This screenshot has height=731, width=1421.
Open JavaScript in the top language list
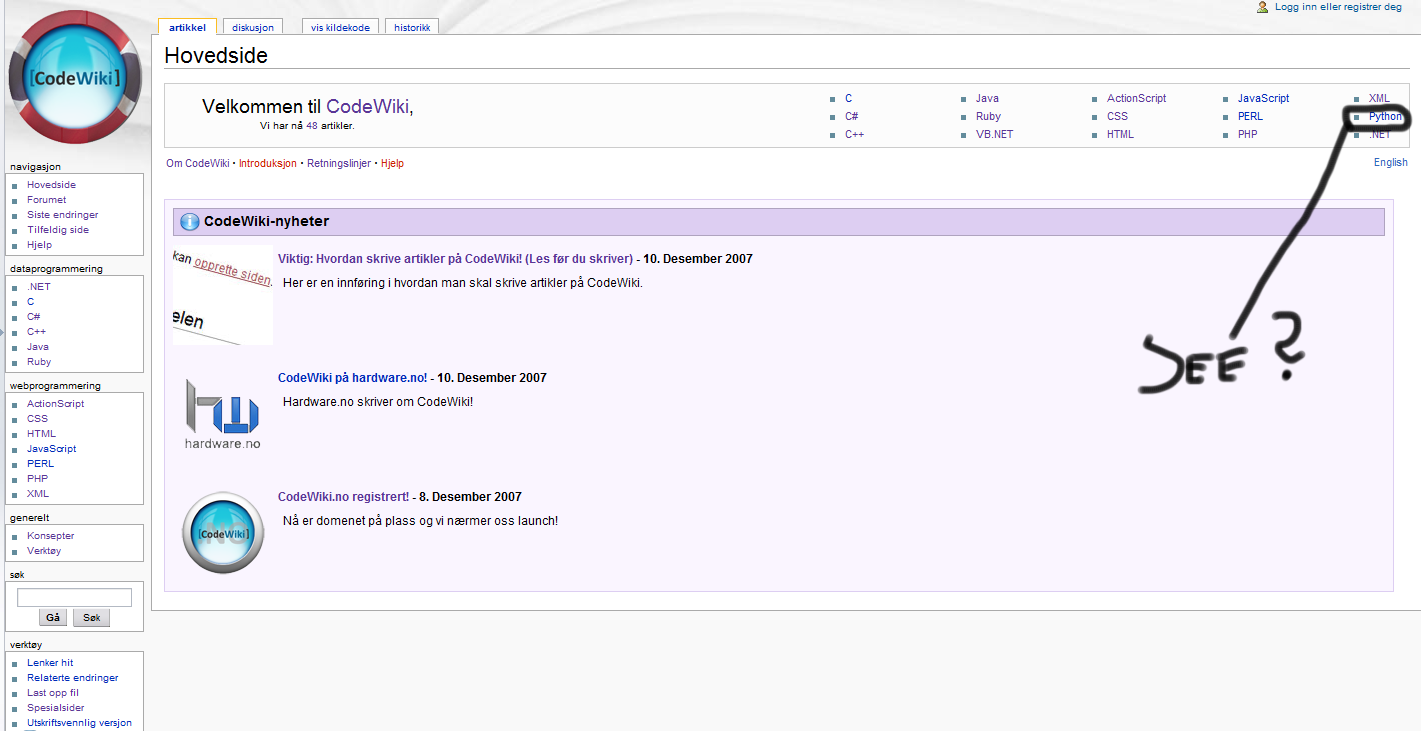pyautogui.click(x=1263, y=99)
